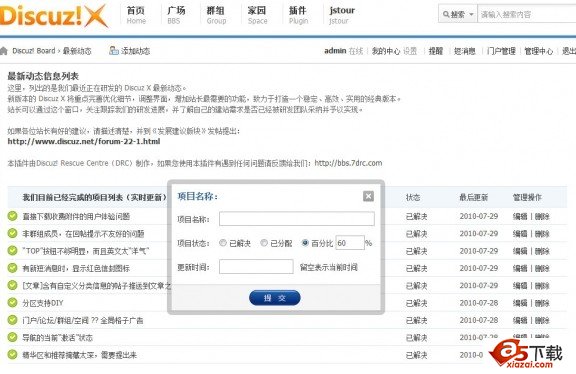This screenshot has width=576, height=374.
Task: Click 编辑 for 非群组成员 row
Action: coord(520,234)
